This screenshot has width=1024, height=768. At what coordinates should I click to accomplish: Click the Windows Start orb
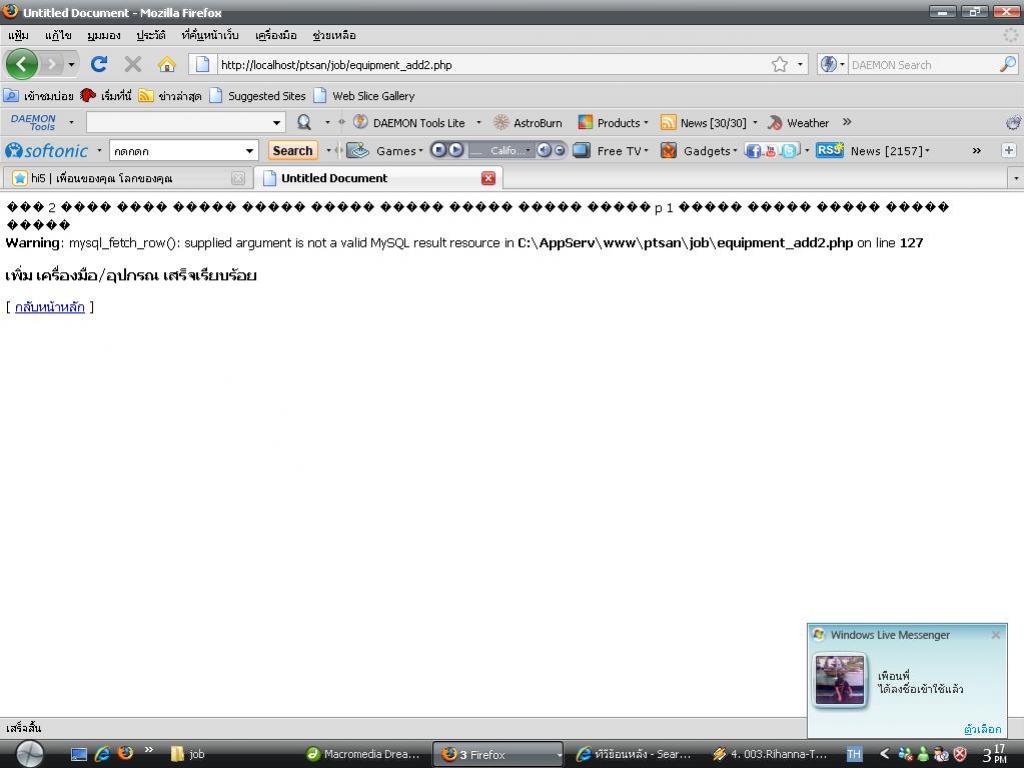(x=29, y=754)
